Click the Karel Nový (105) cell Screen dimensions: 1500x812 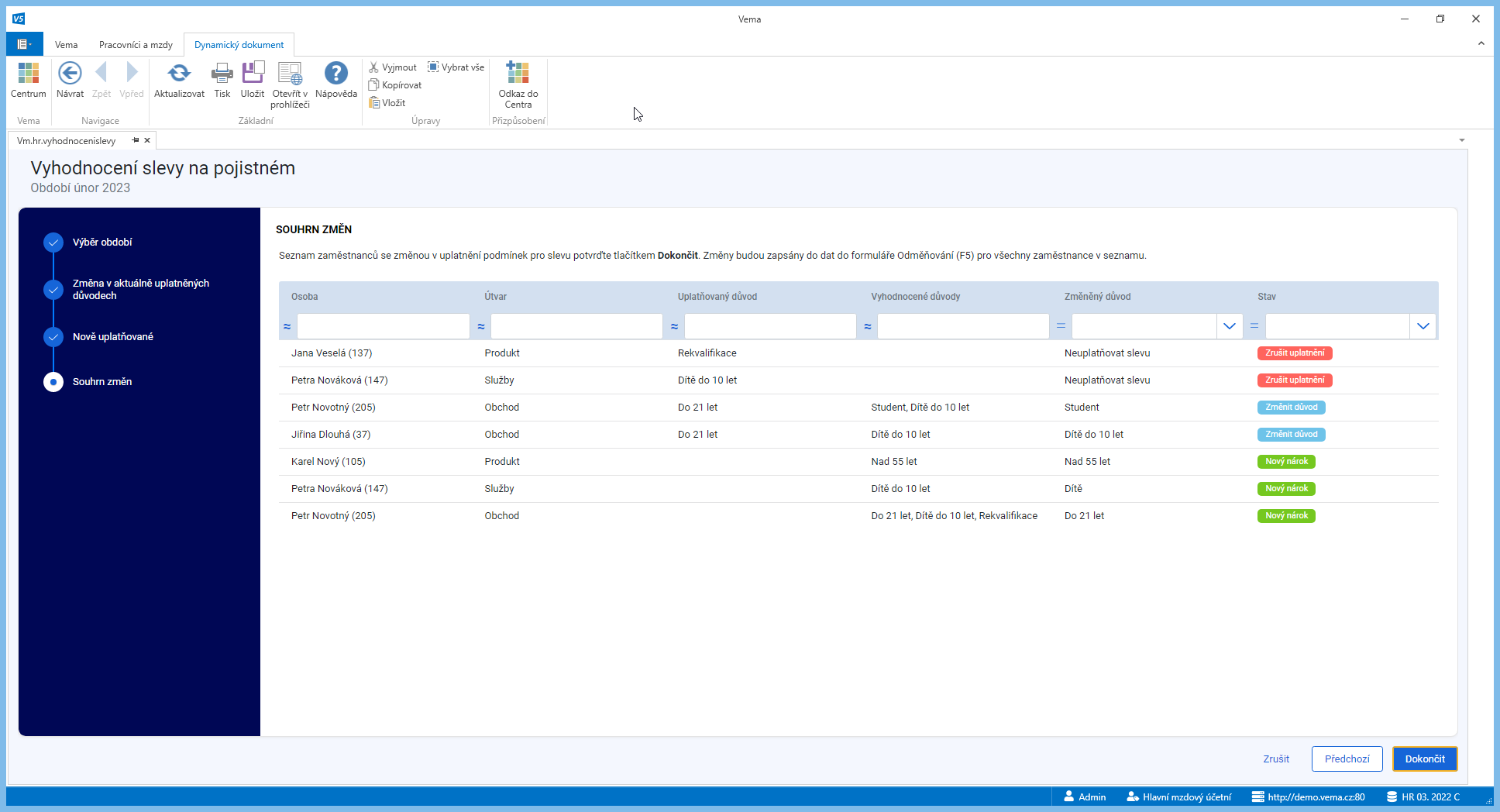coord(329,462)
